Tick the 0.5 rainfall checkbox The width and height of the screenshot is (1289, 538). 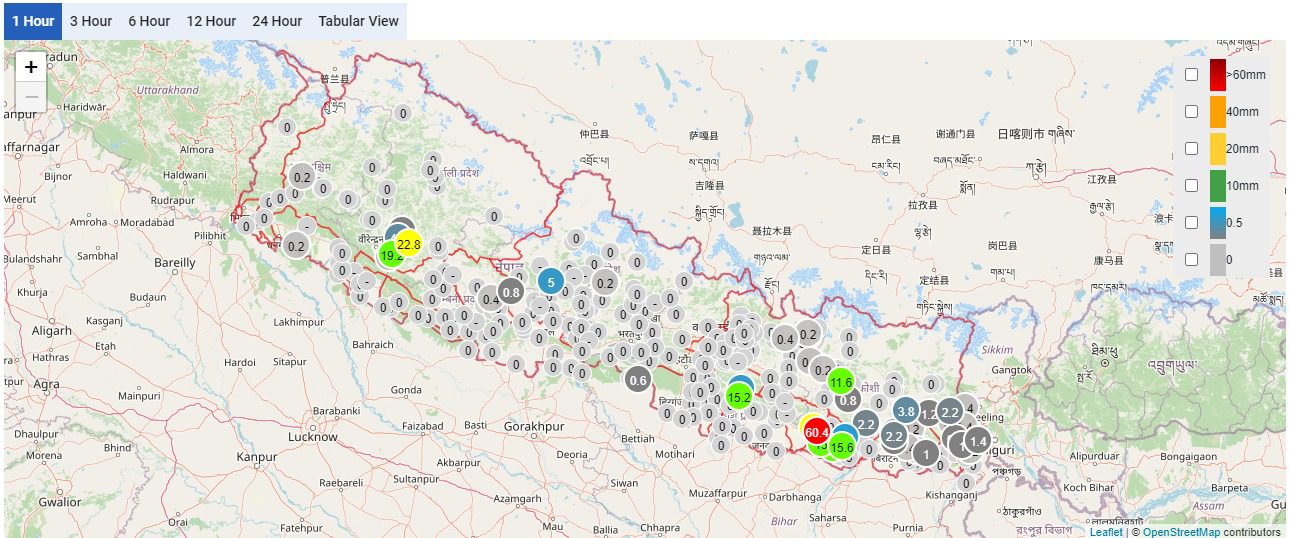point(1191,222)
